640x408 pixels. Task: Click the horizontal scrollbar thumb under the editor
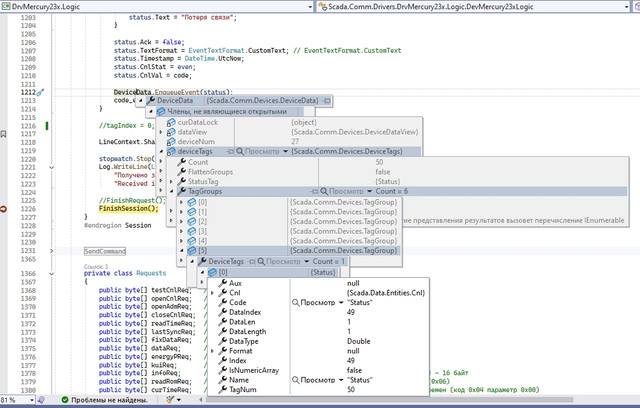point(390,400)
